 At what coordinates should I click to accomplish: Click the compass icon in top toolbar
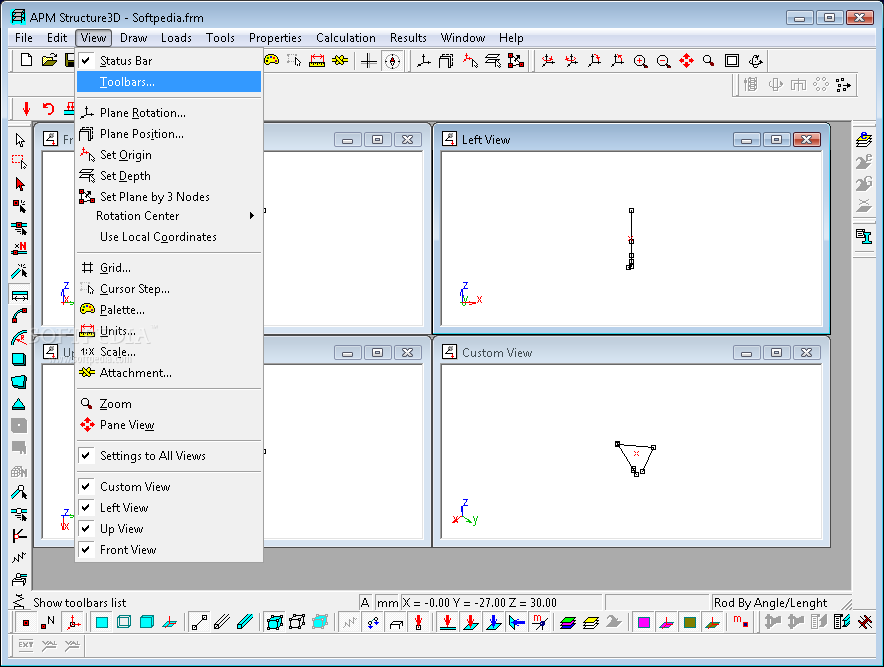(x=392, y=61)
